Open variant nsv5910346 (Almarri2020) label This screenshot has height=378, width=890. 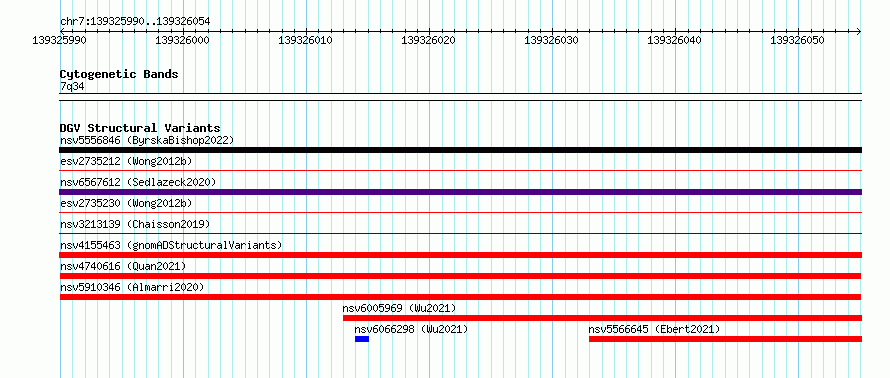132,287
